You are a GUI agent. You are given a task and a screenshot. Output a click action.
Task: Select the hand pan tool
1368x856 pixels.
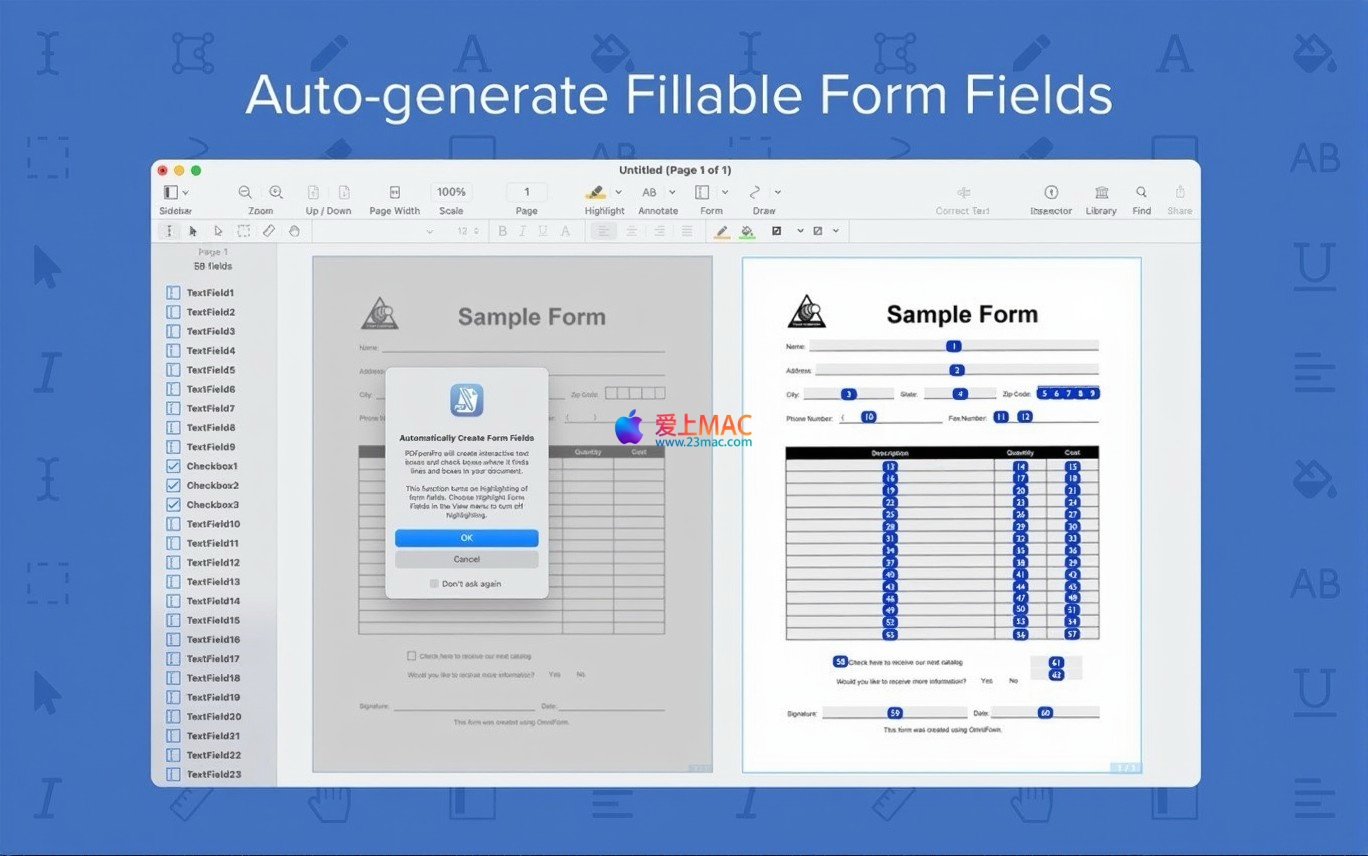[x=294, y=231]
